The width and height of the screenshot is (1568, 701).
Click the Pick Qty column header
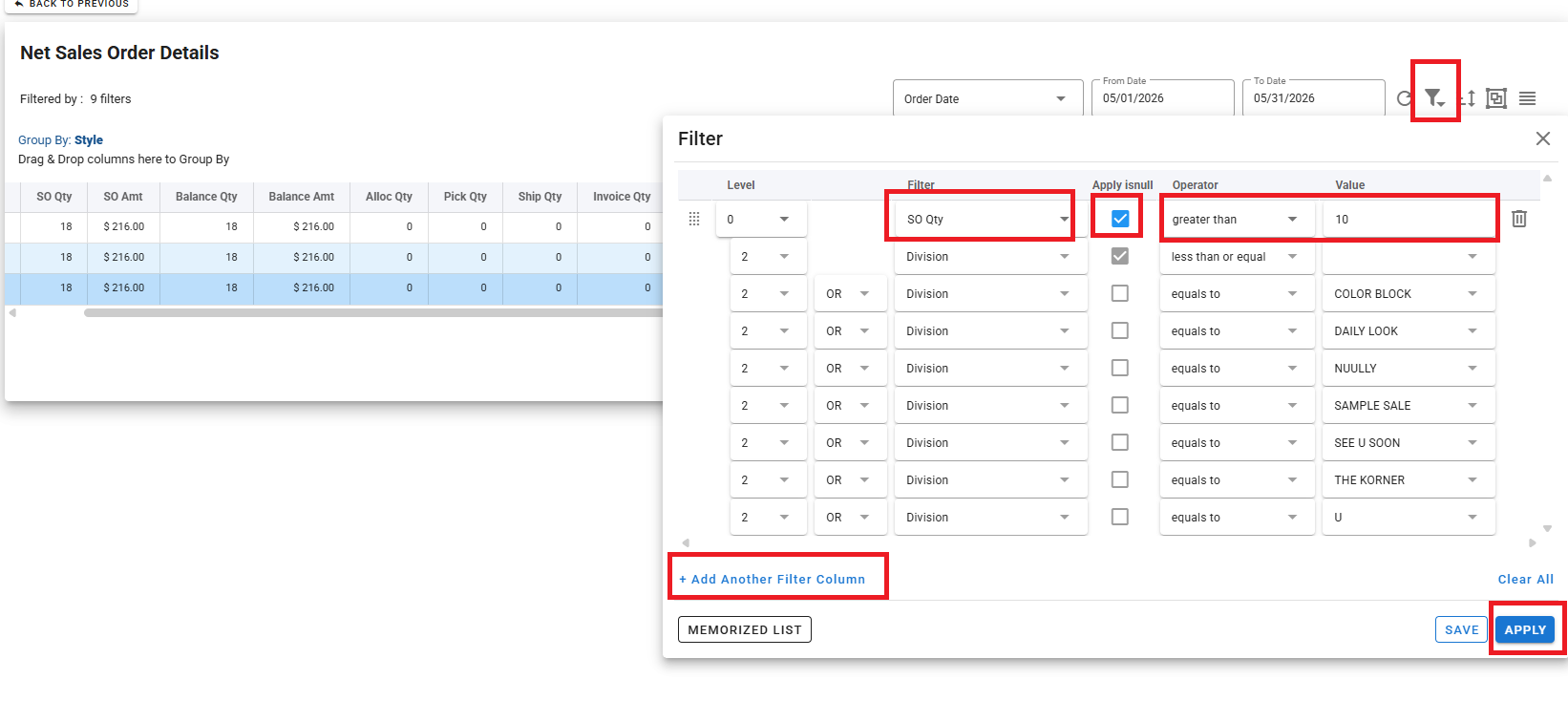click(x=465, y=197)
